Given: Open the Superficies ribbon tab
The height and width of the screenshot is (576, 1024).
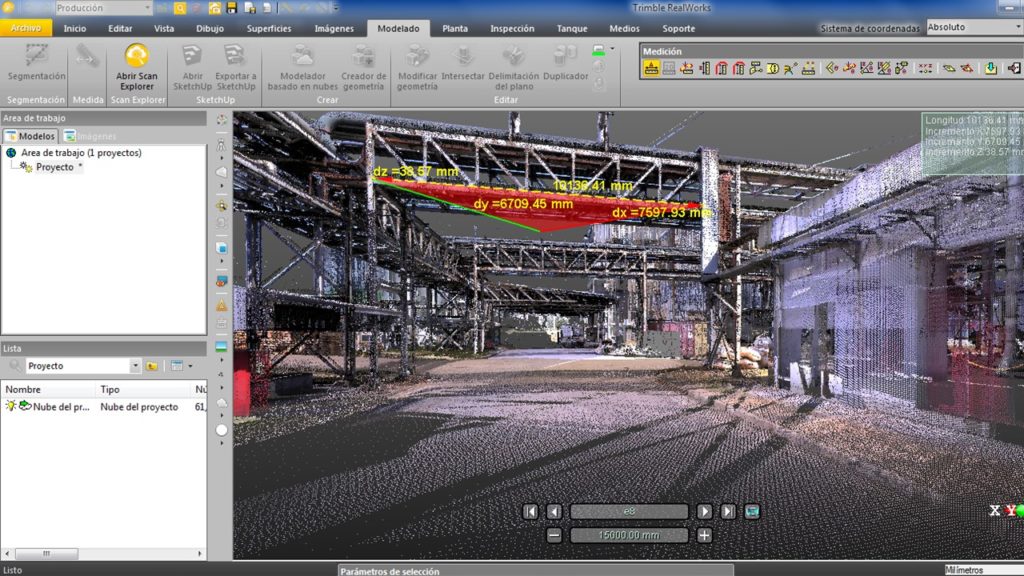Looking at the screenshot, I should coord(269,29).
